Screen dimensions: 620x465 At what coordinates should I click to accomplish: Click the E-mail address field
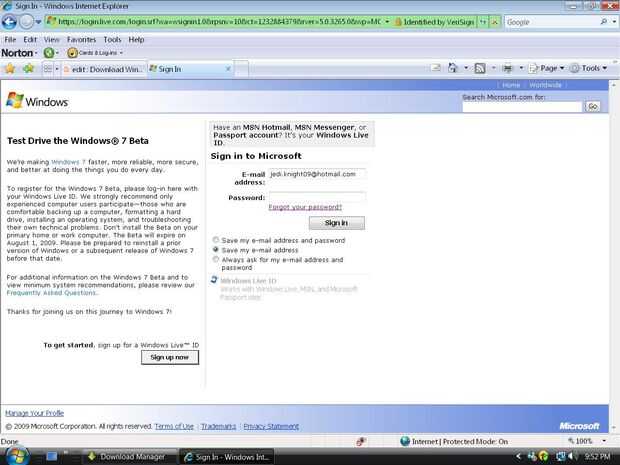(x=317, y=174)
